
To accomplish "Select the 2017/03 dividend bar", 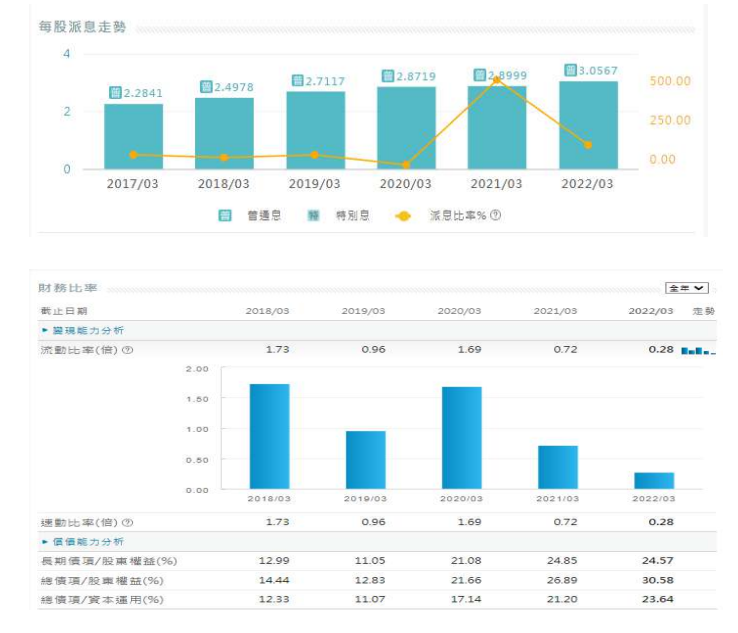I will [134, 136].
